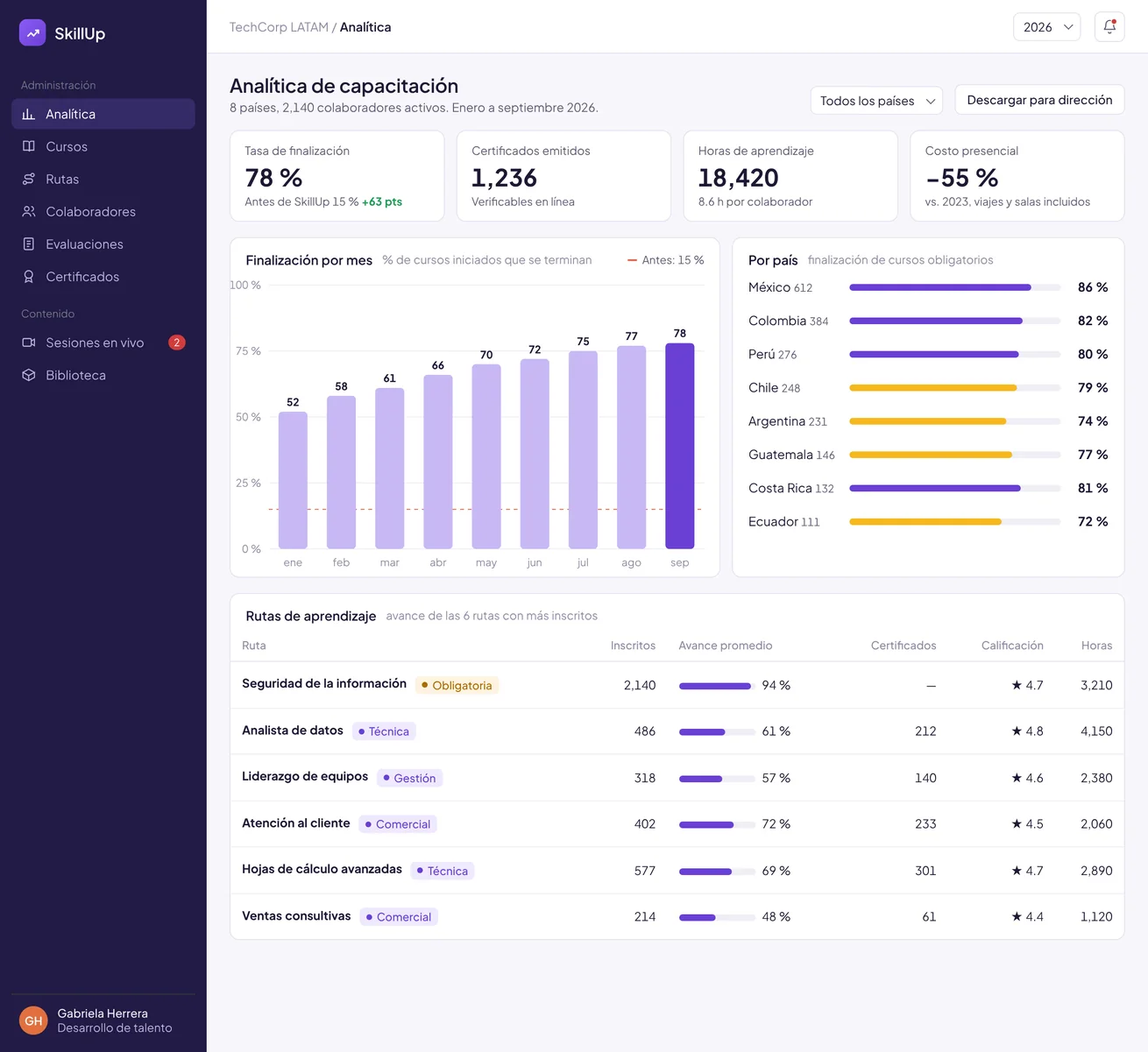Screen dimensions: 1148x1052
Task: Open the Biblioteca menu item
Action: pyautogui.click(x=103, y=375)
